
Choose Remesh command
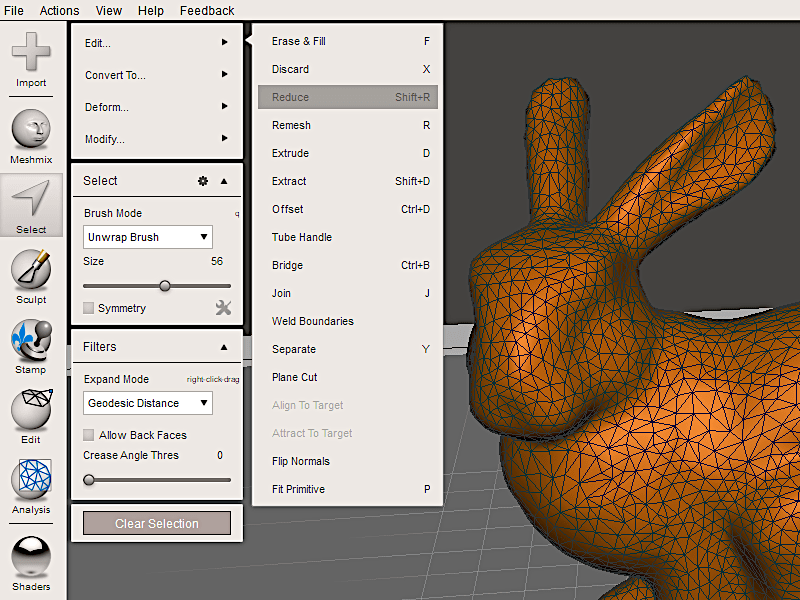click(x=348, y=125)
